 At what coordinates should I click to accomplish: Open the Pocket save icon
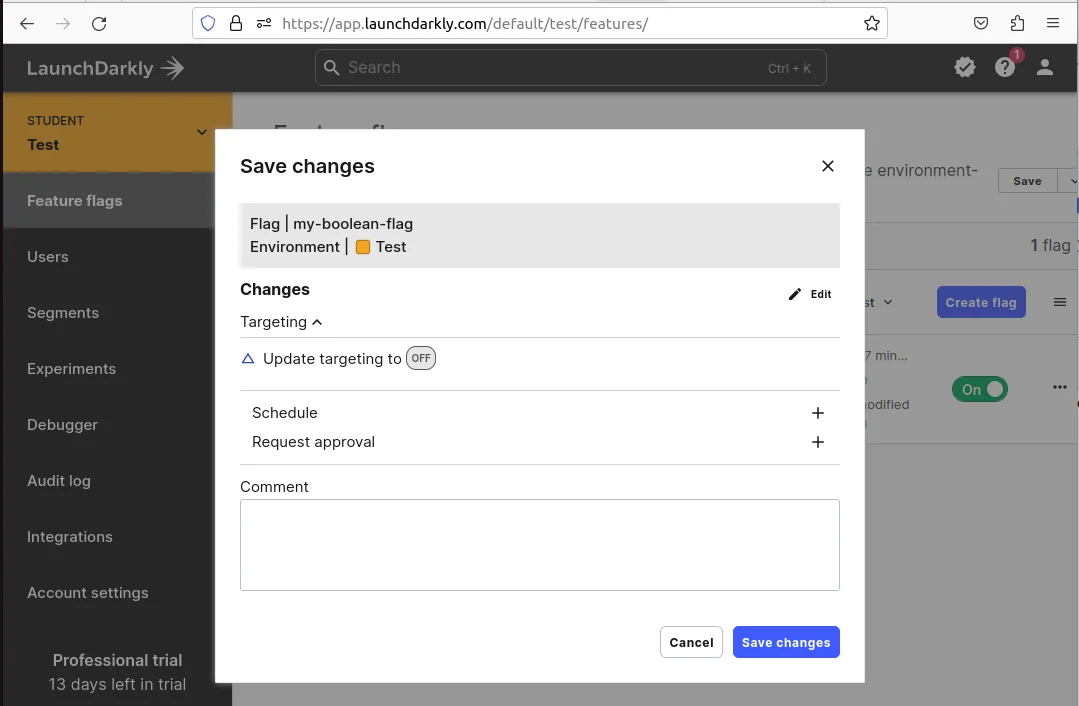pyautogui.click(x=981, y=24)
